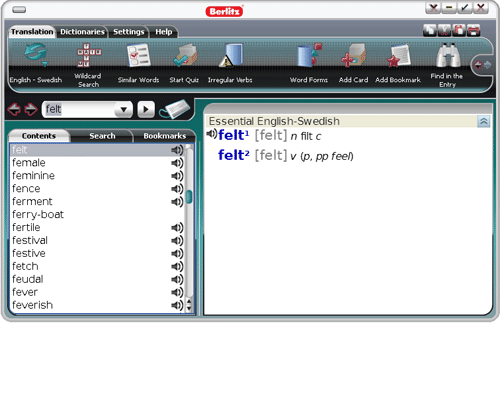Click the pill-shaped menu button in title bar
500x405 pixels.
pos(19,10)
